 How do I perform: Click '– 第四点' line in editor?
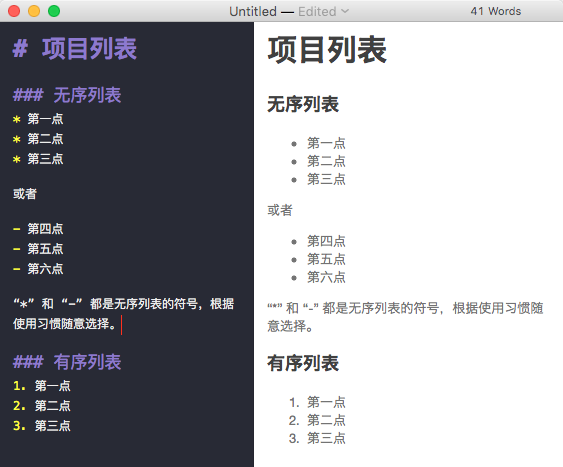point(38,229)
